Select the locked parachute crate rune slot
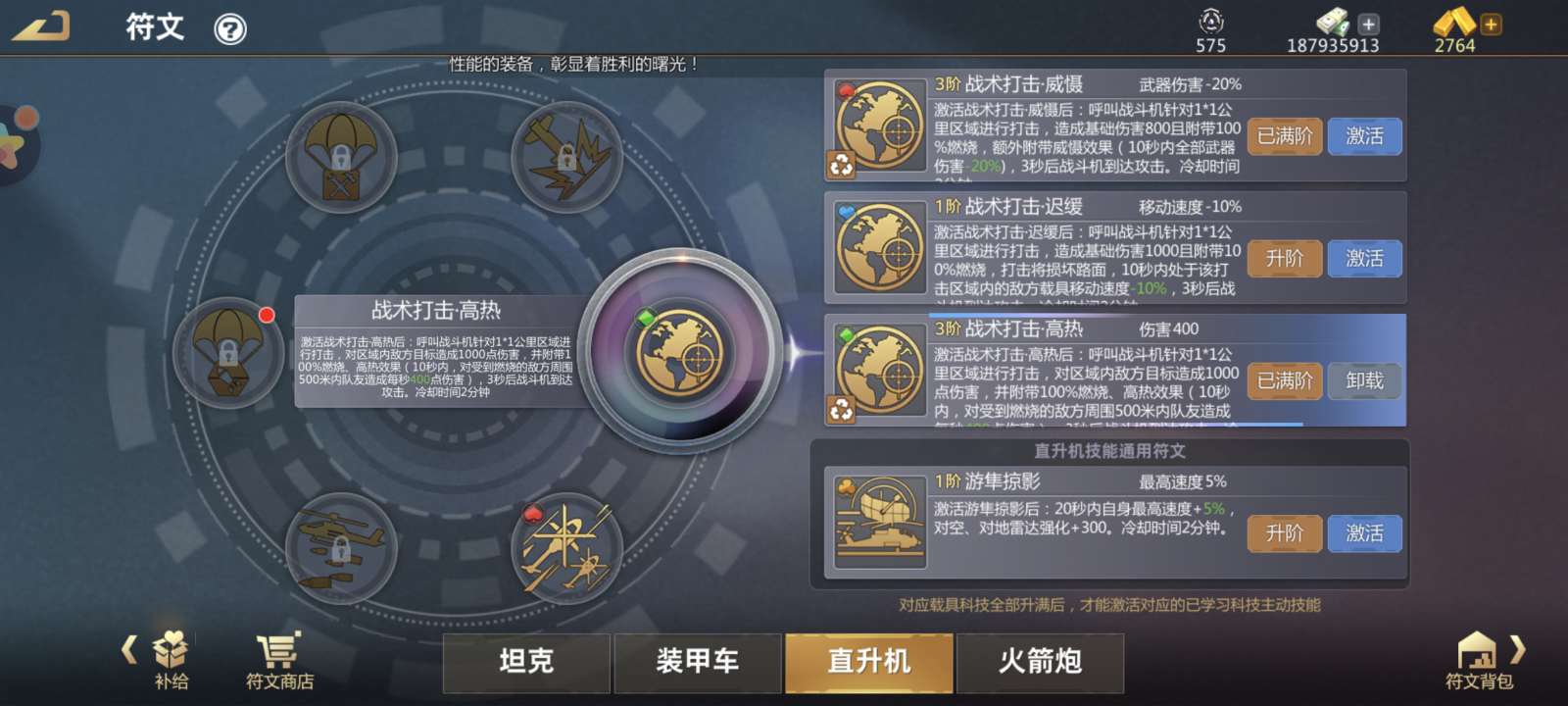This screenshot has width=1568, height=706. 341,157
